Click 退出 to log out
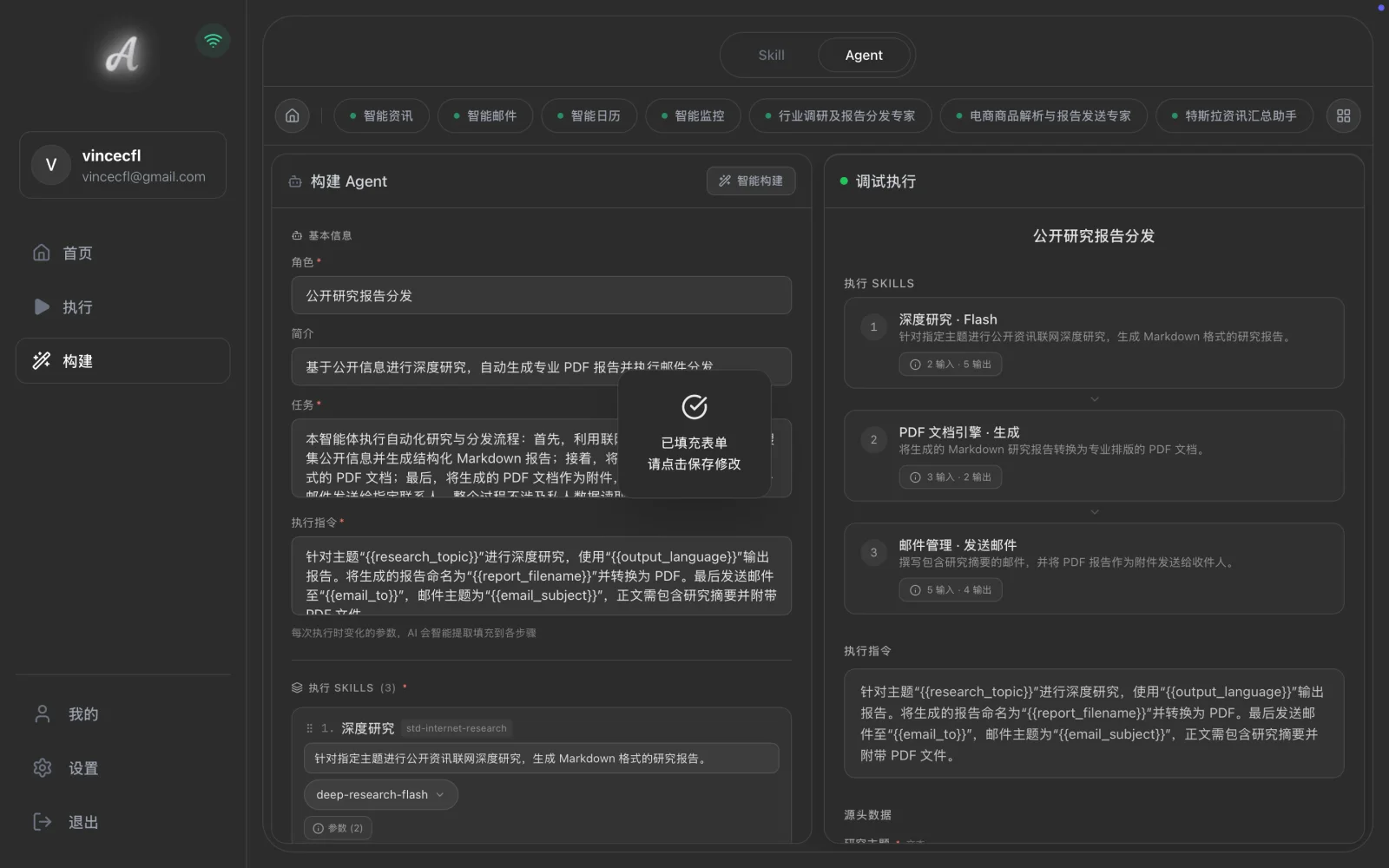Image resolution: width=1389 pixels, height=868 pixels. (122, 821)
